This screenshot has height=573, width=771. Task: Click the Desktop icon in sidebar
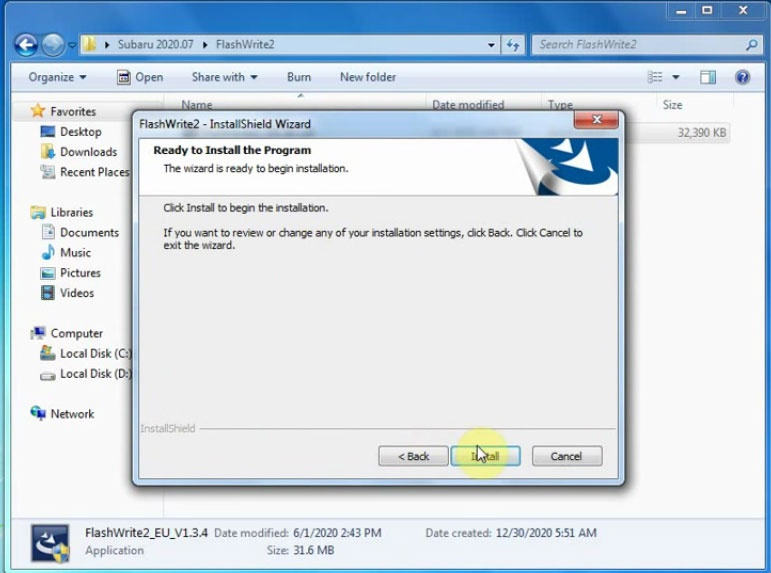point(48,131)
